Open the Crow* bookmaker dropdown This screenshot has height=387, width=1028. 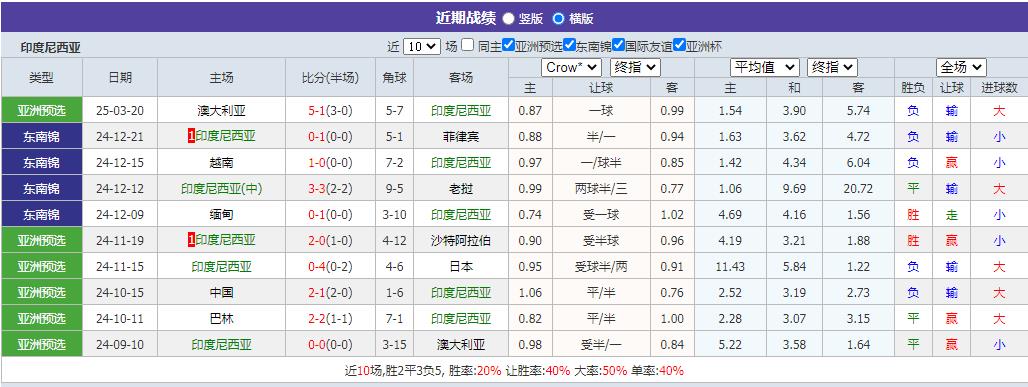(572, 68)
